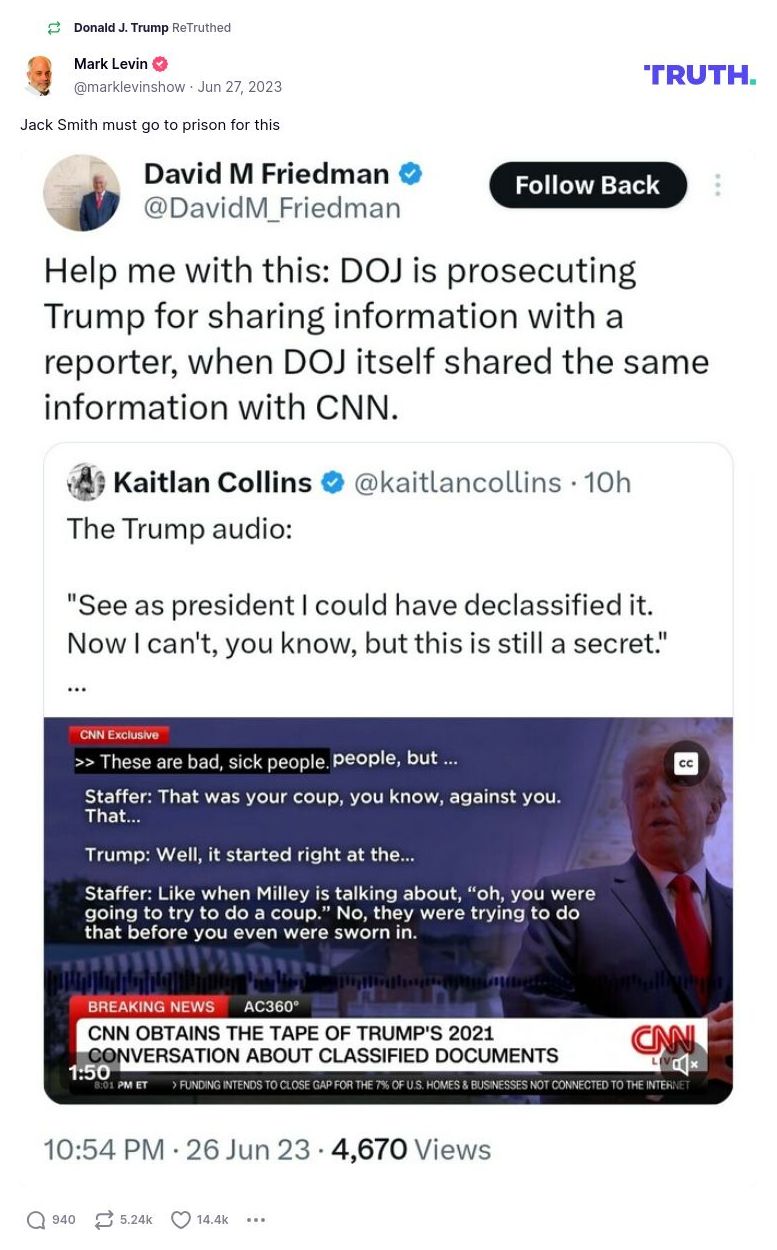Open the three-dot menu on Friedman's post
The image size is (777, 1250).
pos(717,185)
